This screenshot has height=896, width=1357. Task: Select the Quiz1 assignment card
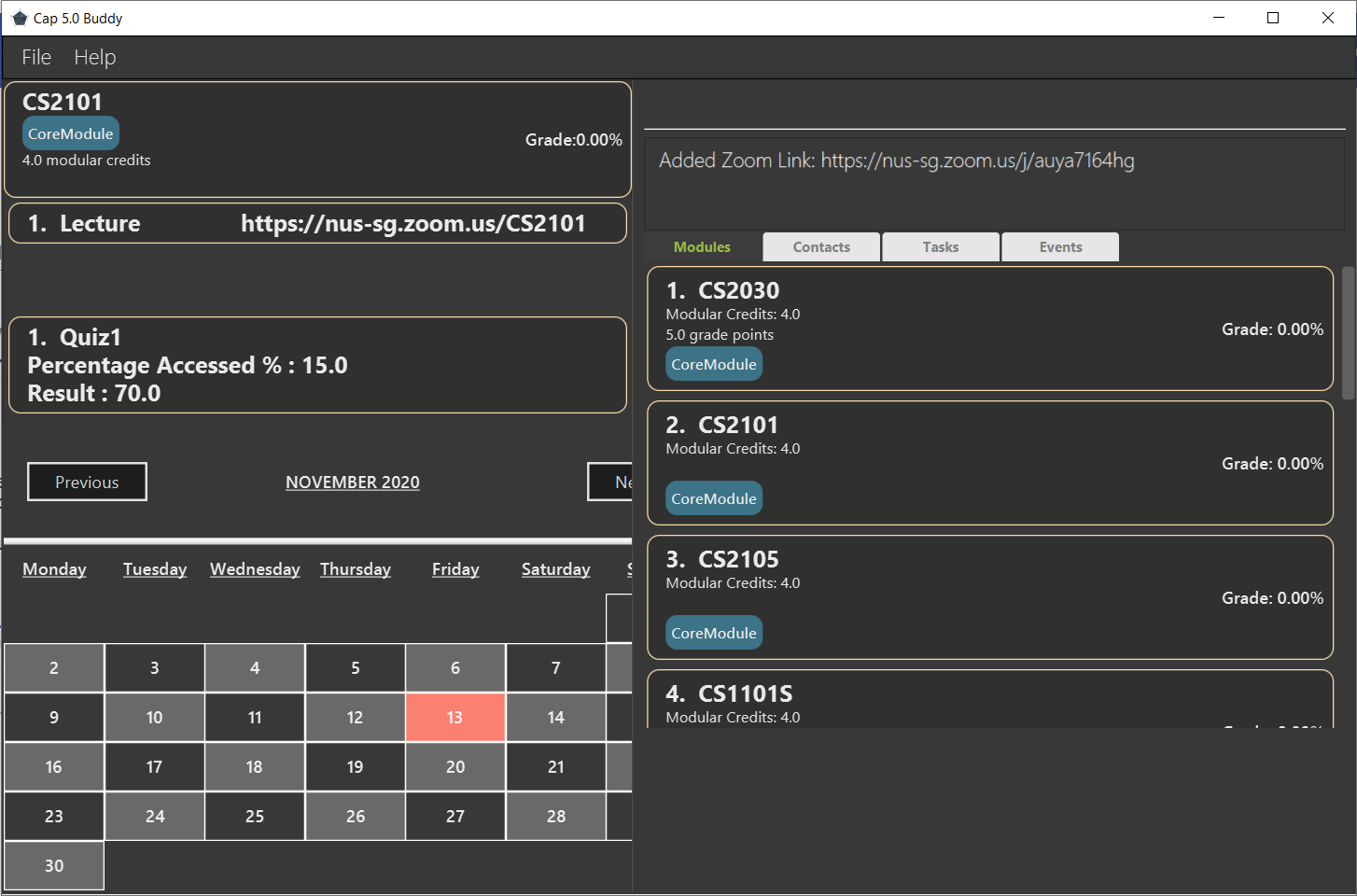(x=317, y=365)
